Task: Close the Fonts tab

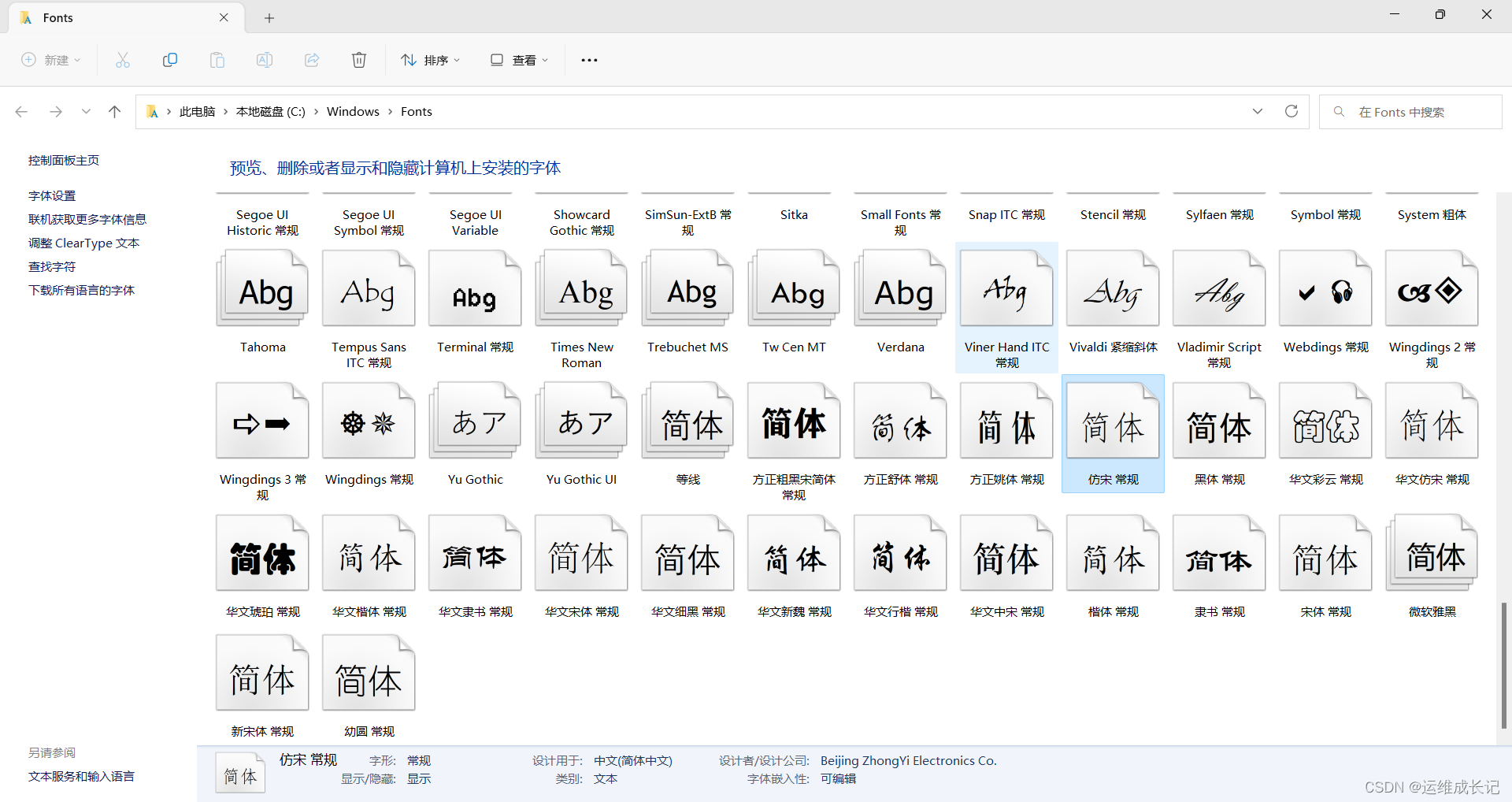Action: (x=224, y=17)
